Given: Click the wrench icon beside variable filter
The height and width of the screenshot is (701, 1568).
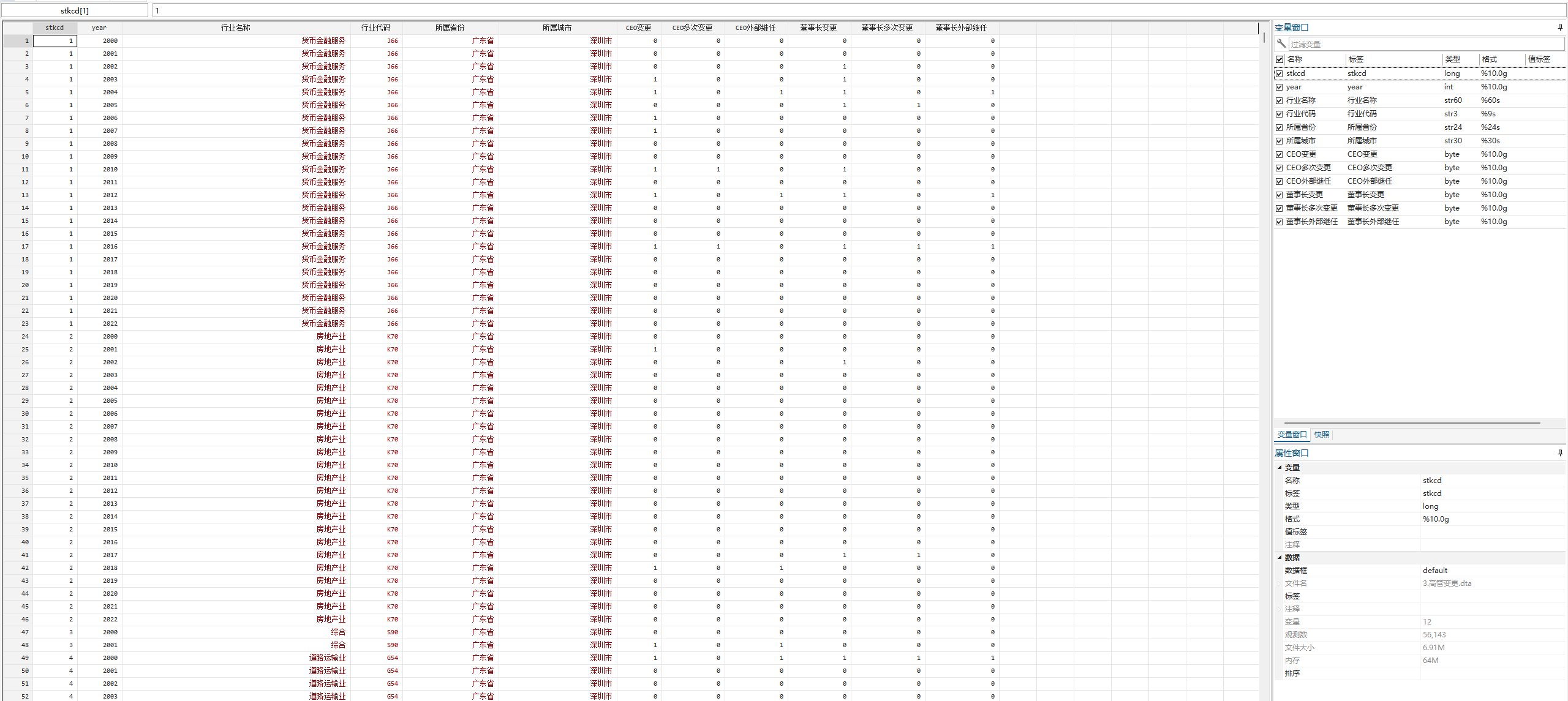Looking at the screenshot, I should [x=1281, y=43].
